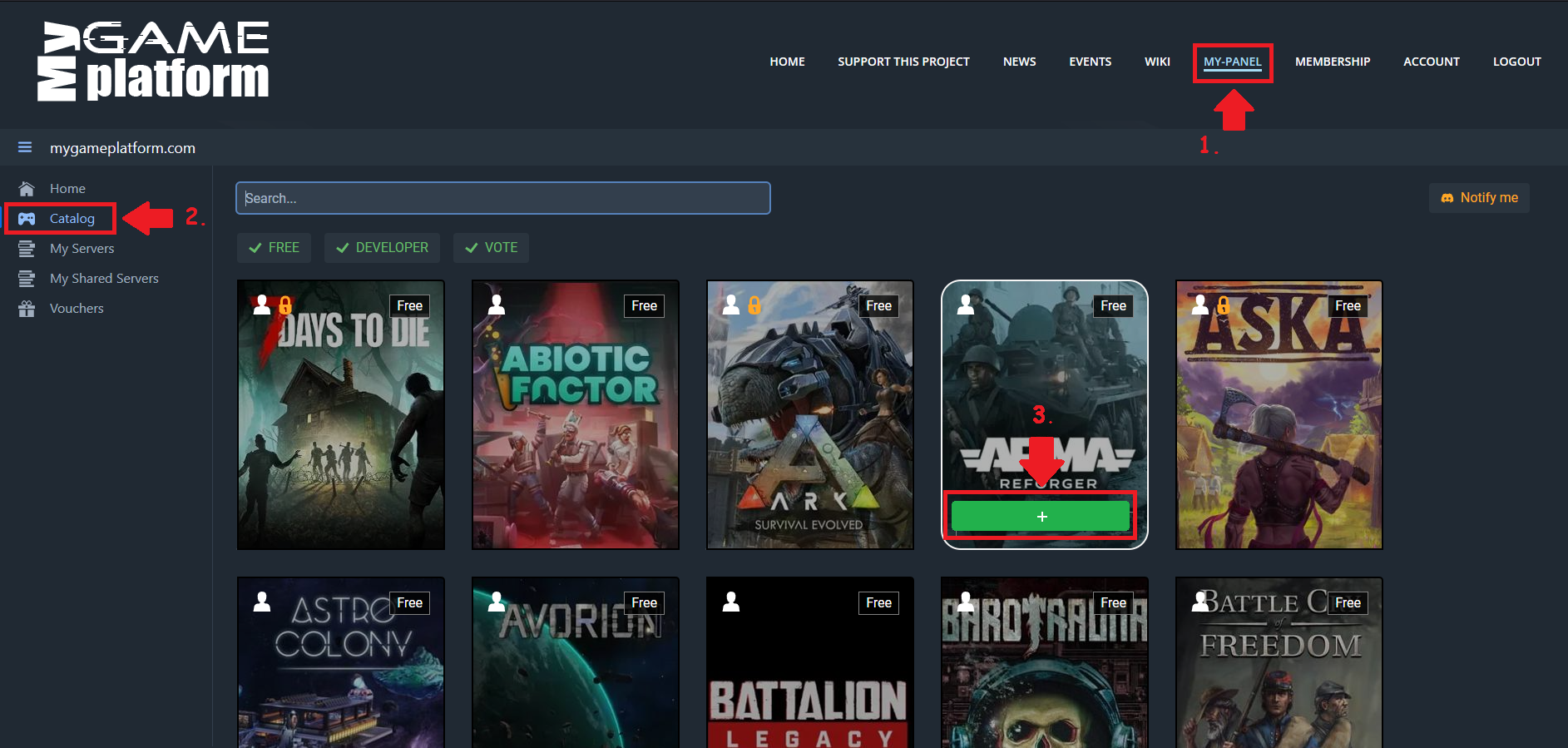Select the ARK Survival Evolved game card
1568x748 pixels.
pyautogui.click(x=810, y=415)
